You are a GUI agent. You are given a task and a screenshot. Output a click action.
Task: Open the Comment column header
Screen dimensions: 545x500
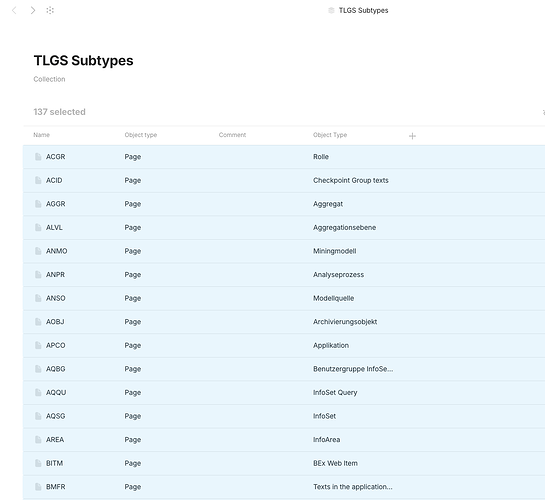pyautogui.click(x=232, y=135)
